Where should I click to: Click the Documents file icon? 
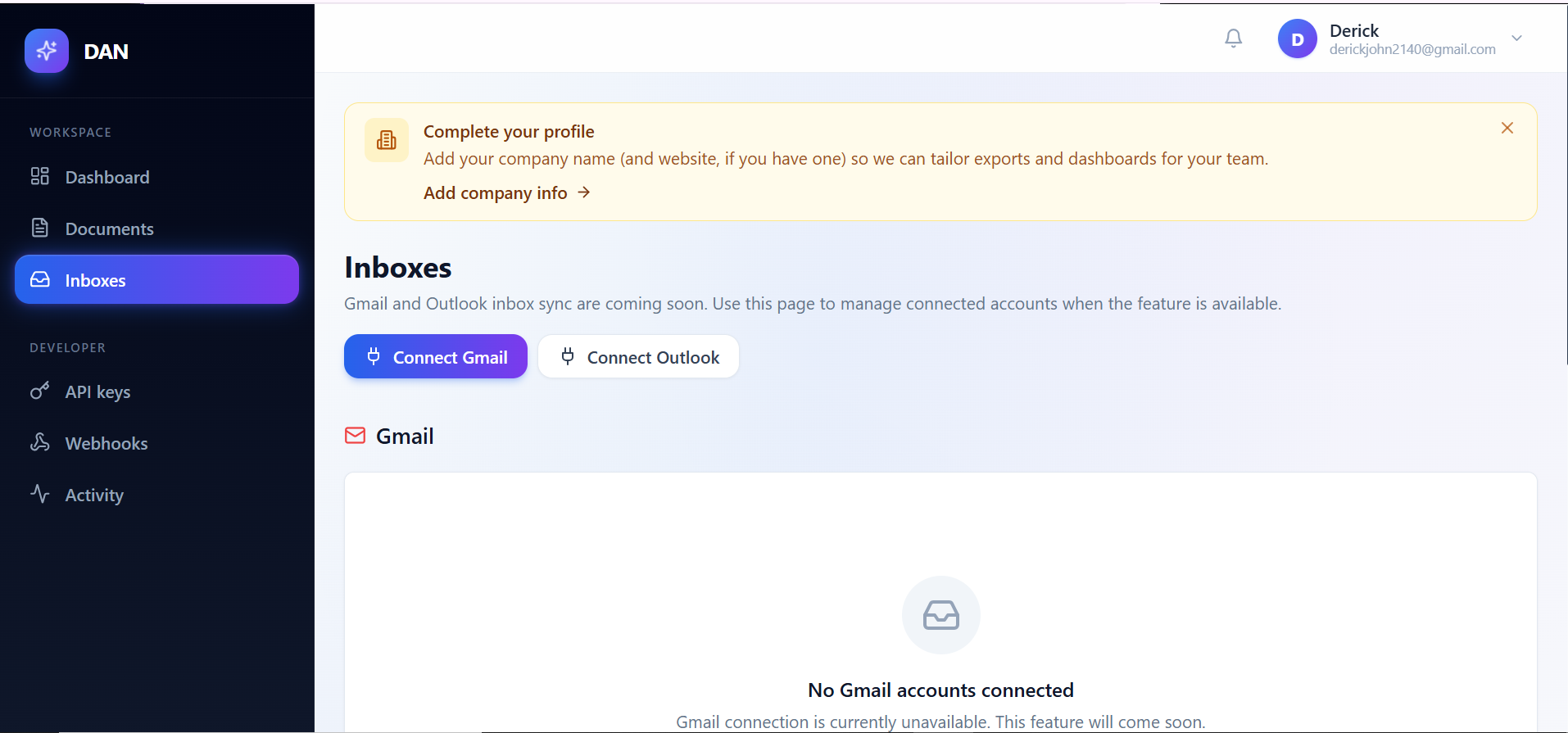(x=40, y=228)
